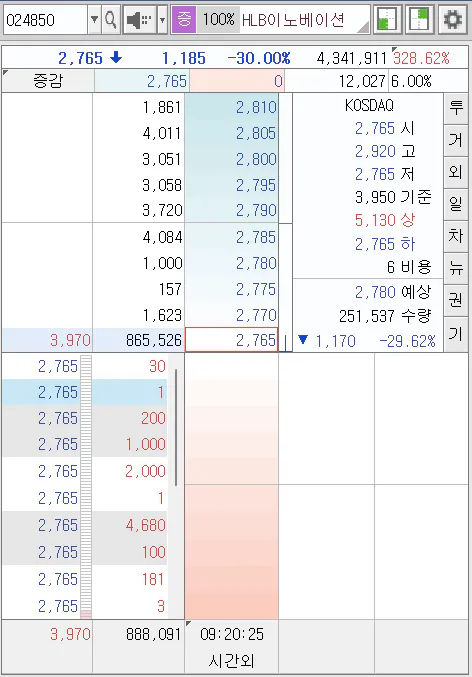Click the trade row with volume 30
Viewport: 472px width, 677px height.
click(85, 366)
